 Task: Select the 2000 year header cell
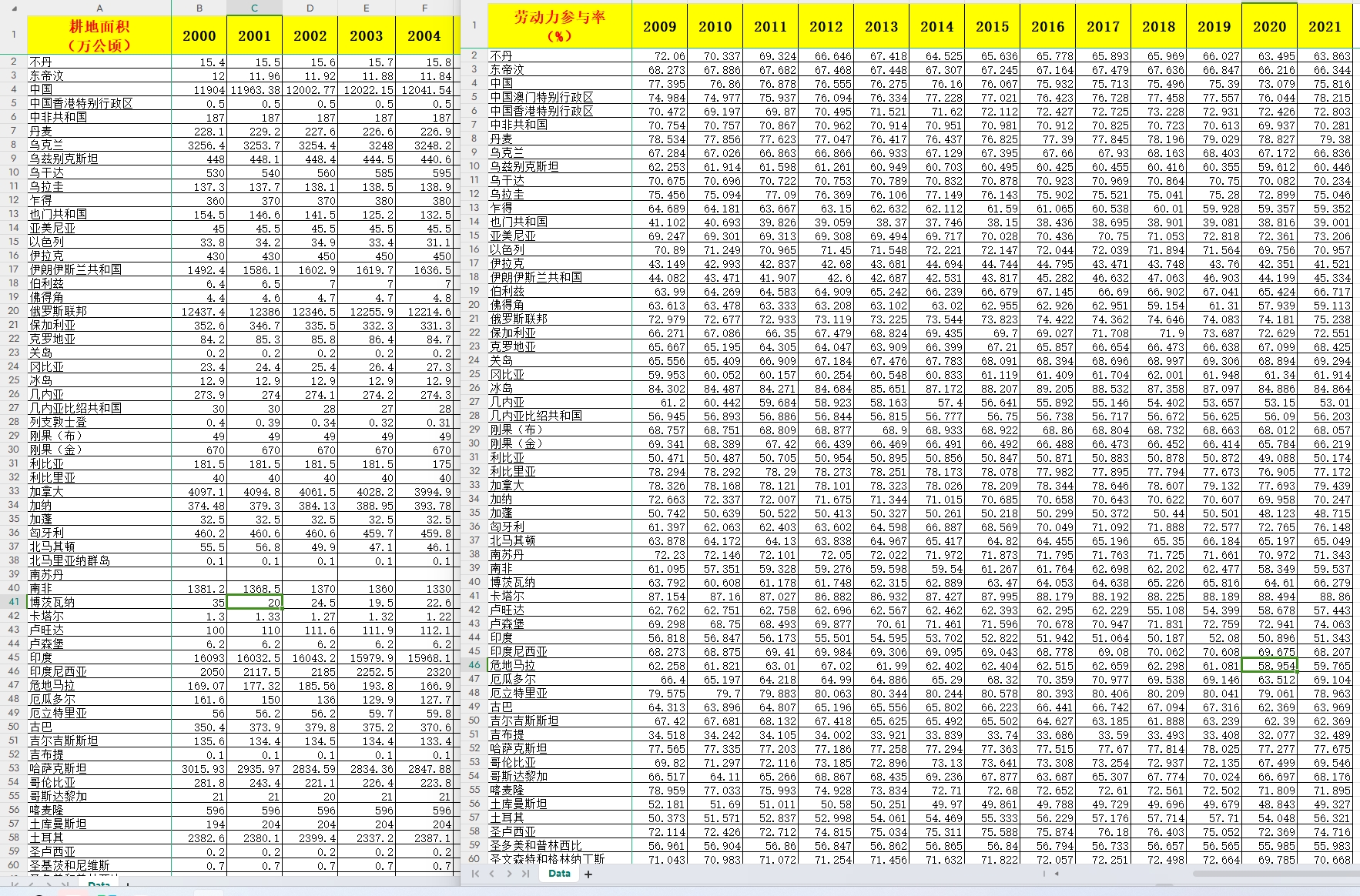[199, 35]
